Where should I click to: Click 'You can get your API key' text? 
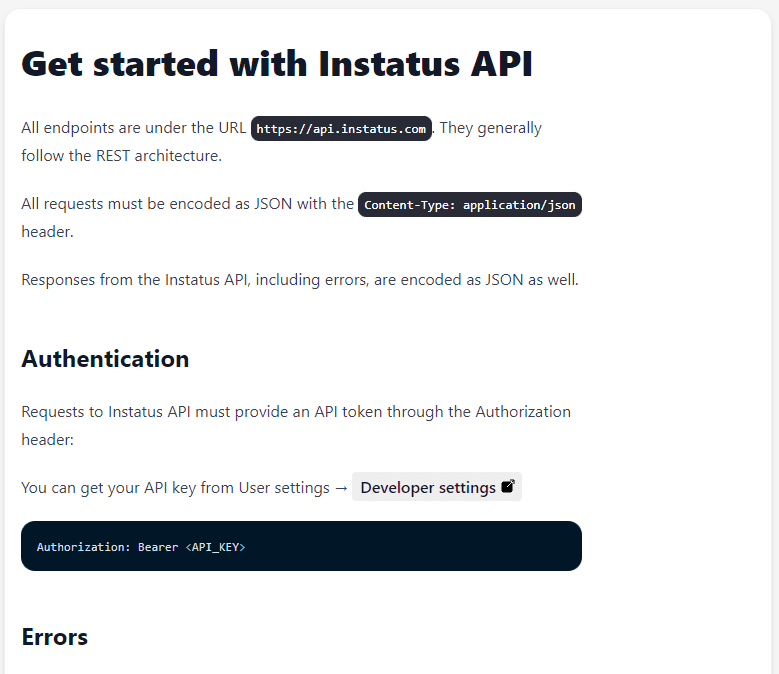click(x=175, y=488)
